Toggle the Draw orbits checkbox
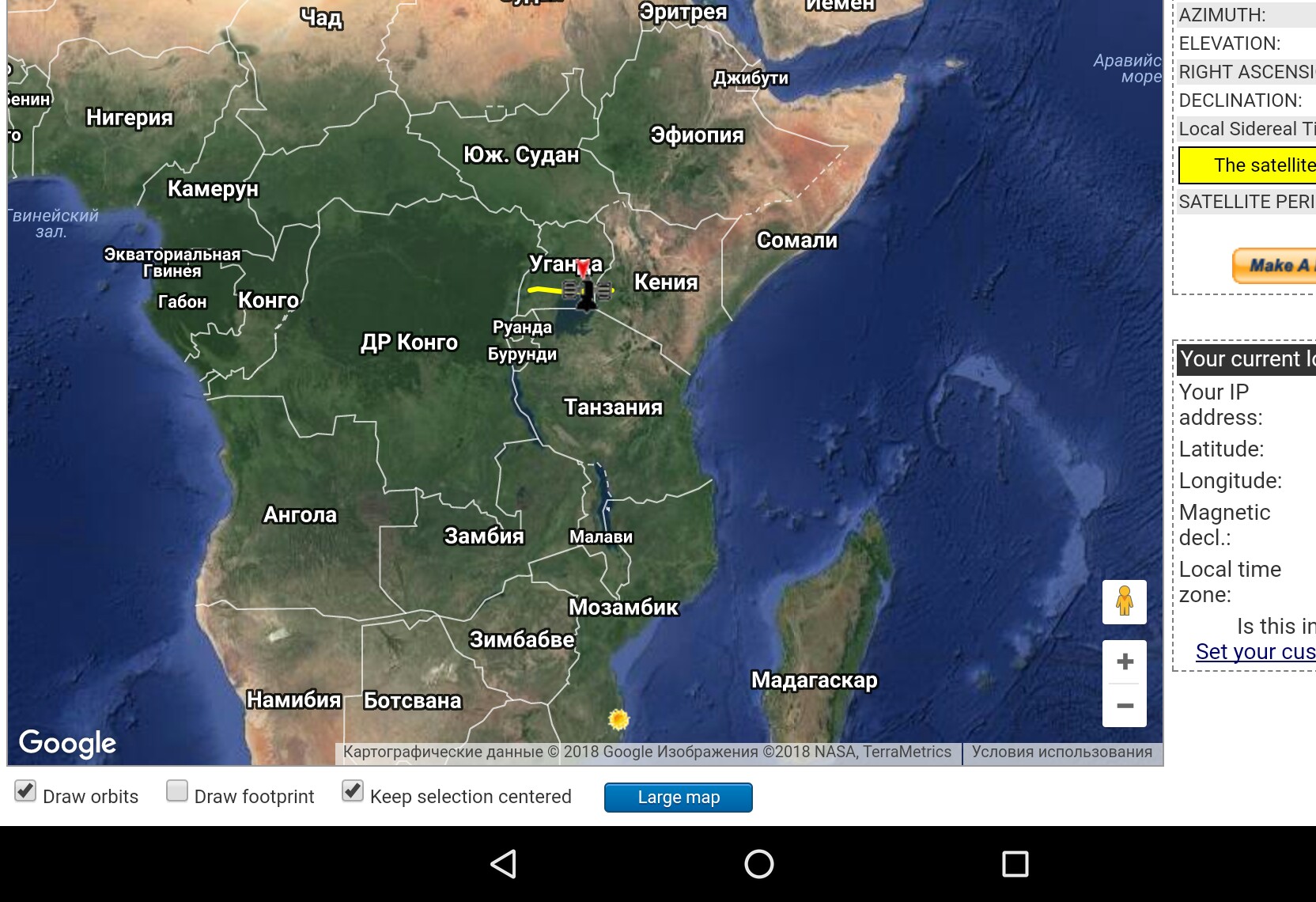This screenshot has width=1316, height=902. (x=25, y=791)
